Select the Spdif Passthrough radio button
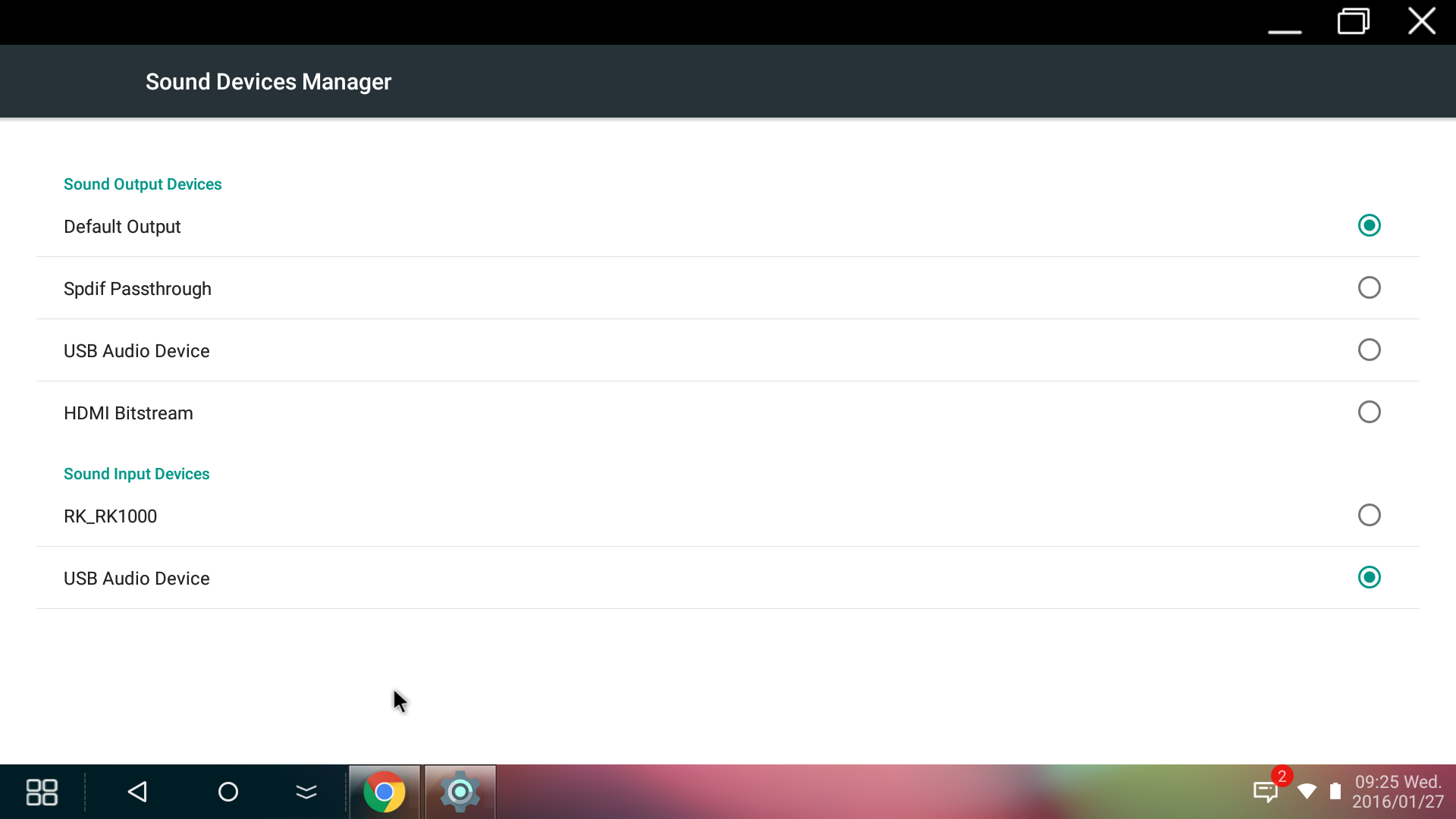 [x=1369, y=287]
